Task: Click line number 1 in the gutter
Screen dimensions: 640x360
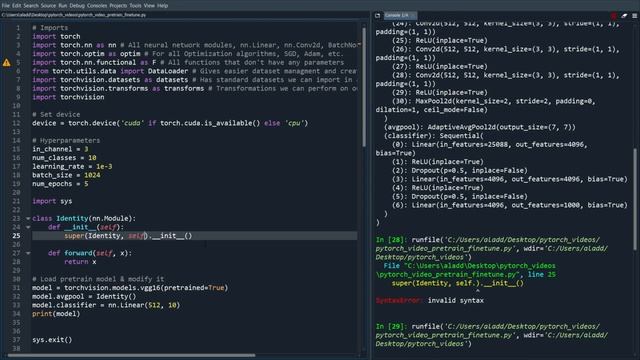Action: (x=18, y=28)
